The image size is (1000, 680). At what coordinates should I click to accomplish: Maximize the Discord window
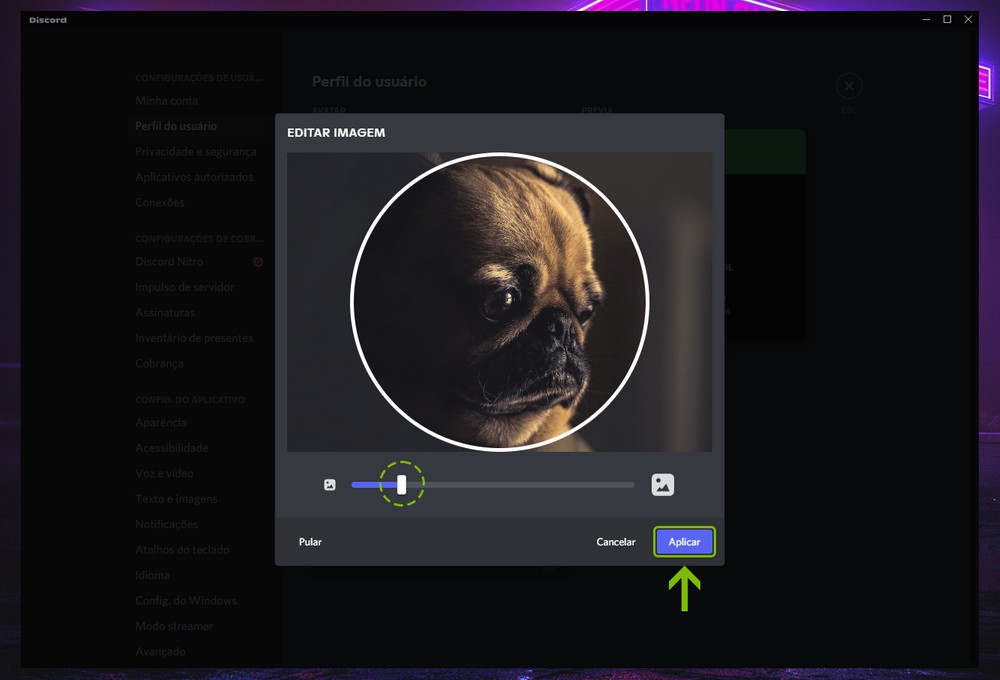(947, 20)
